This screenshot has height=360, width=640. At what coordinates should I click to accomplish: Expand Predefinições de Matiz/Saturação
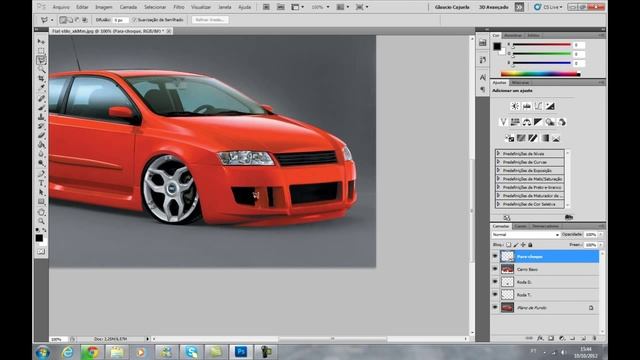point(498,179)
